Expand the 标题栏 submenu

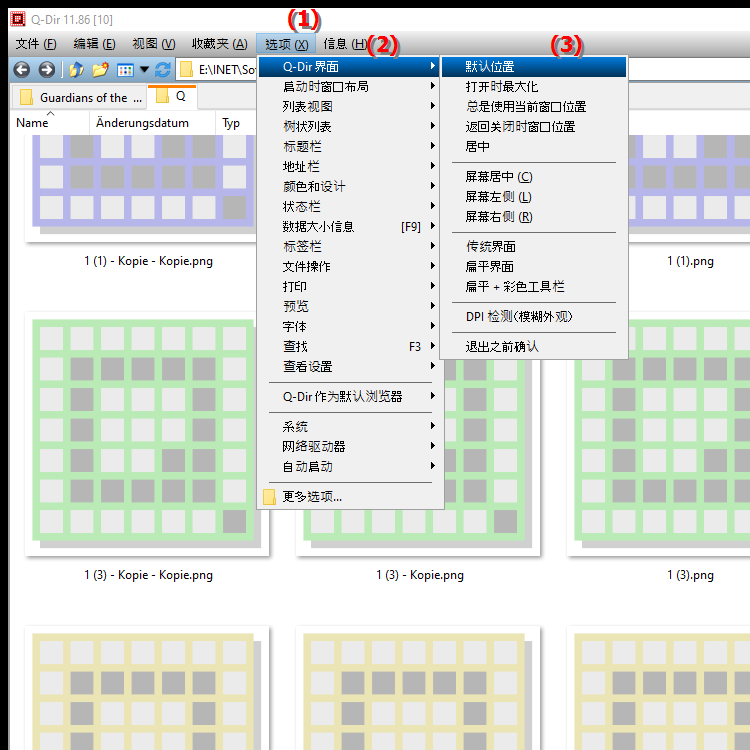pyautogui.click(x=350, y=146)
